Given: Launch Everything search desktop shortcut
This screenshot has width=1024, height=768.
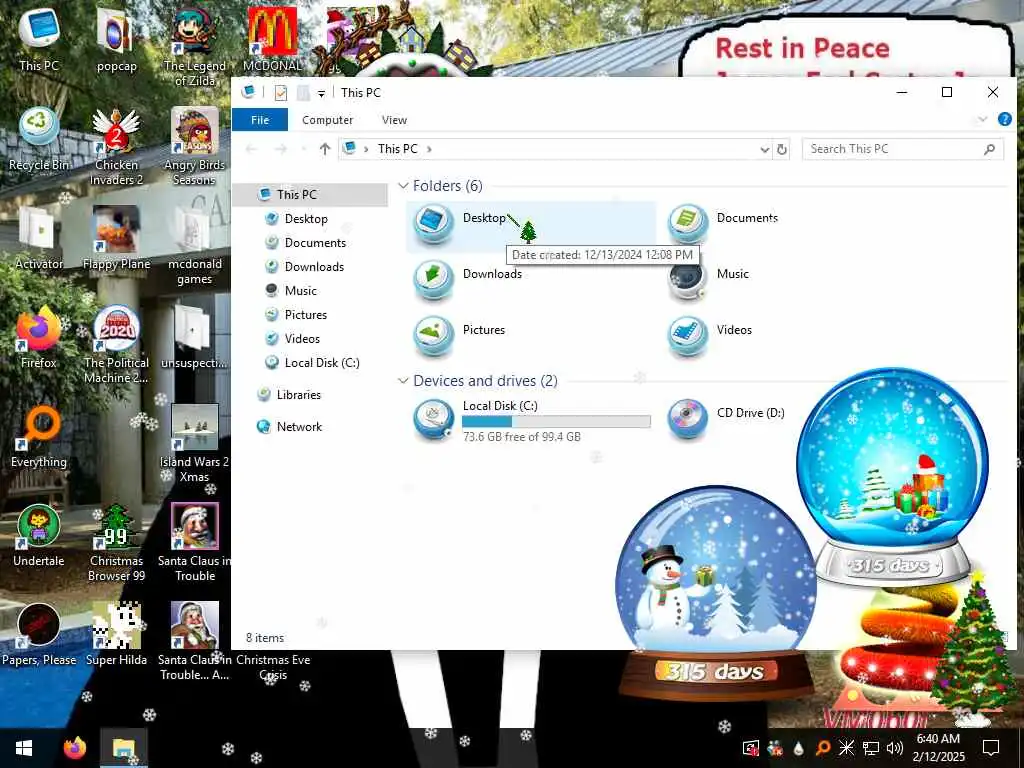Looking at the screenshot, I should coord(39,437).
